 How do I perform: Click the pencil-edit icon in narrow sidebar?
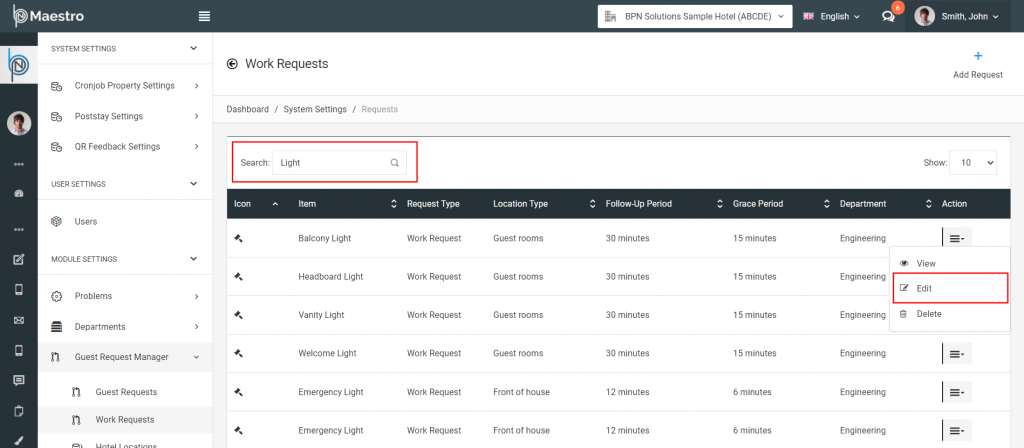[19, 260]
